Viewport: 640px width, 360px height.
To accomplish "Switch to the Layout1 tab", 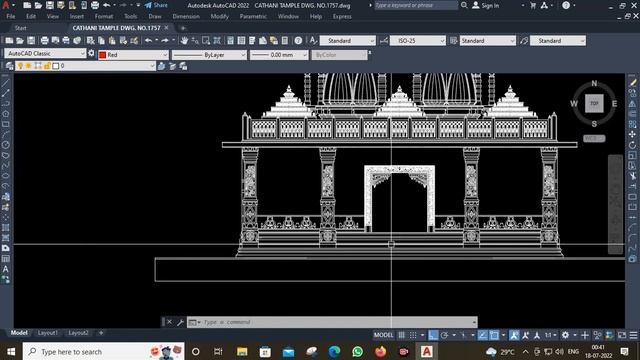I will pos(48,333).
